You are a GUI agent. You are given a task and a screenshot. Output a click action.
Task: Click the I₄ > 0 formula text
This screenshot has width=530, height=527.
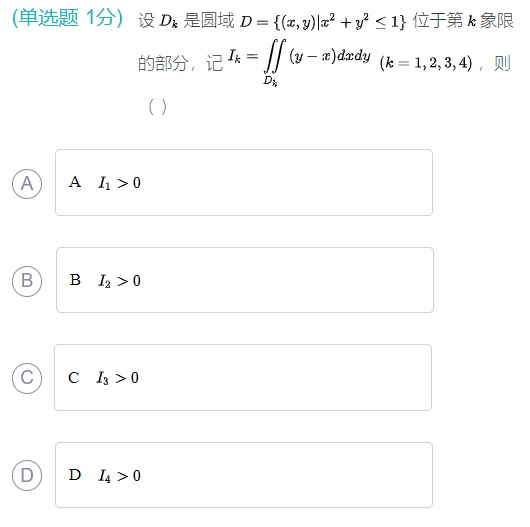(119, 476)
